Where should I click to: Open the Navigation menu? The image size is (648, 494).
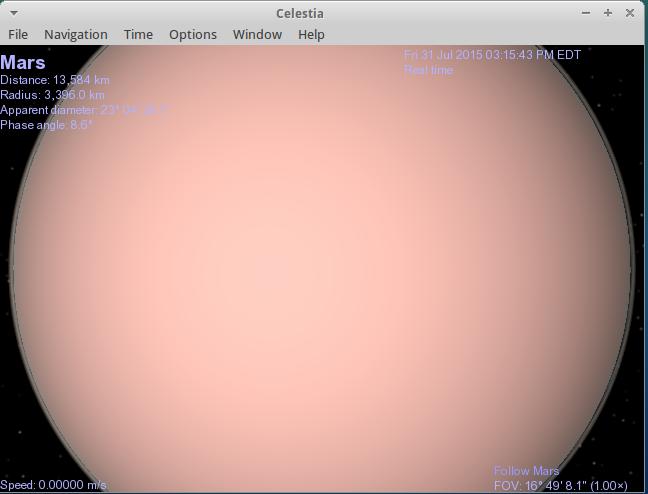(x=75, y=34)
